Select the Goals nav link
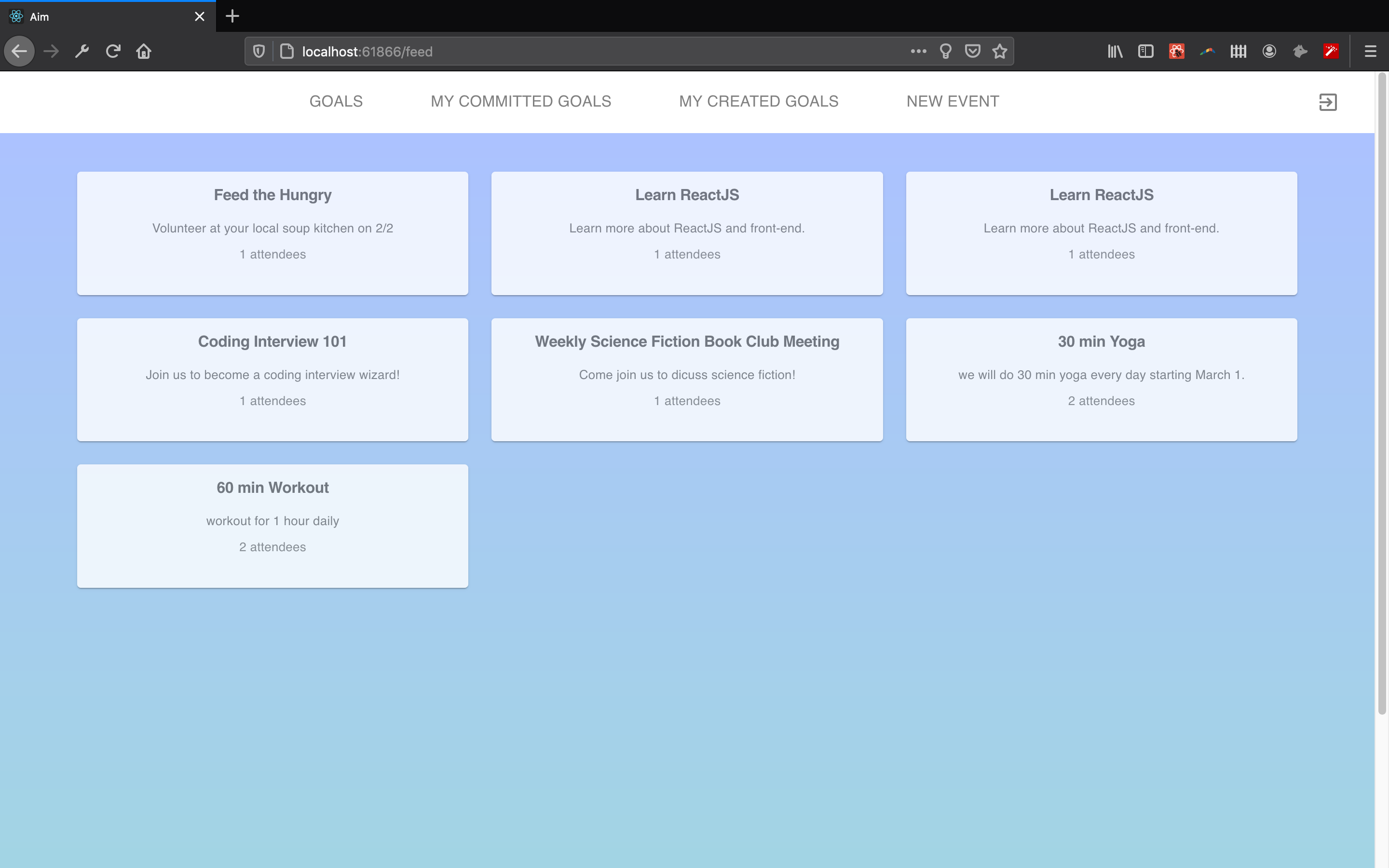The image size is (1389, 868). tap(336, 102)
